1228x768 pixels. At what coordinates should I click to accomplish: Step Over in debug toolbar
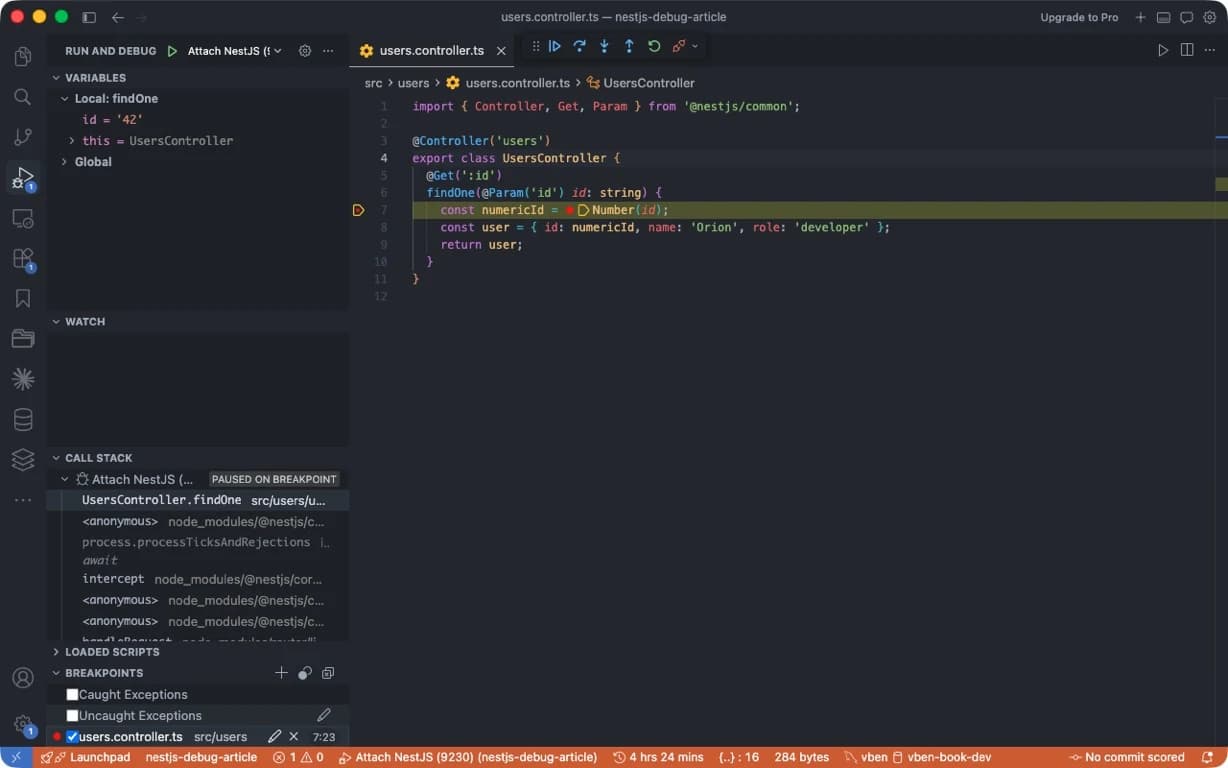(579, 46)
